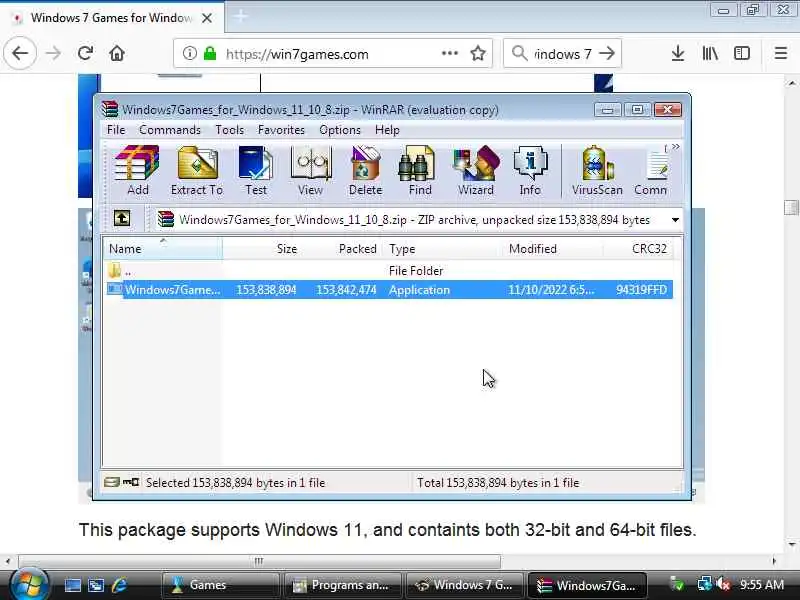Image resolution: width=800 pixels, height=600 pixels.
Task: Select the parent folder '..' row
Action: (x=389, y=271)
